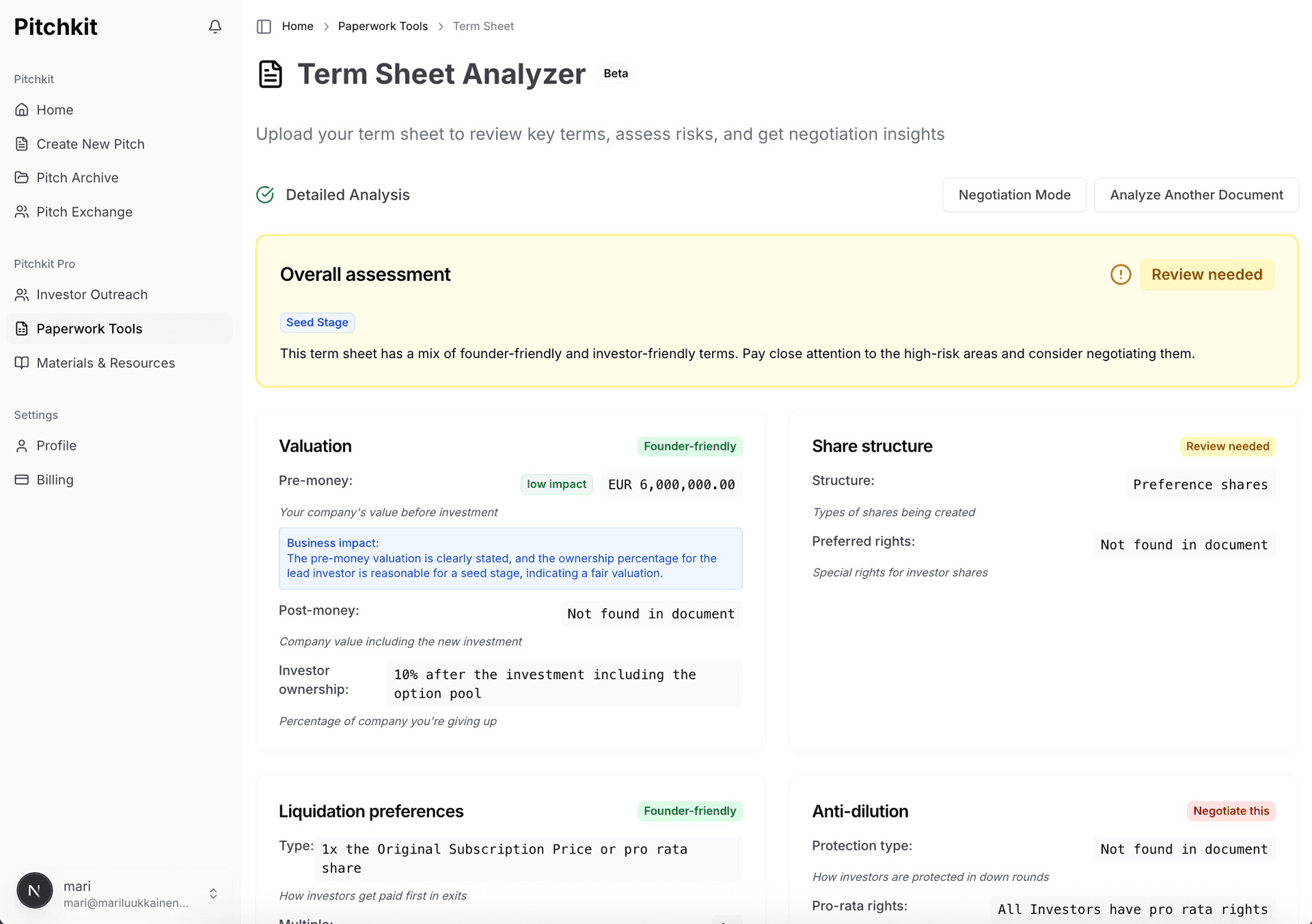Image resolution: width=1312 pixels, height=924 pixels.
Task: Toggle the sidebar panel icon
Action: (264, 27)
